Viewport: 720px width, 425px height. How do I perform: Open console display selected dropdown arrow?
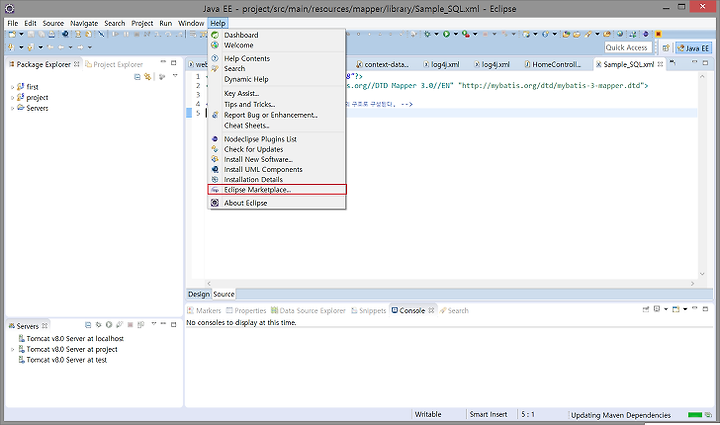tap(666, 309)
